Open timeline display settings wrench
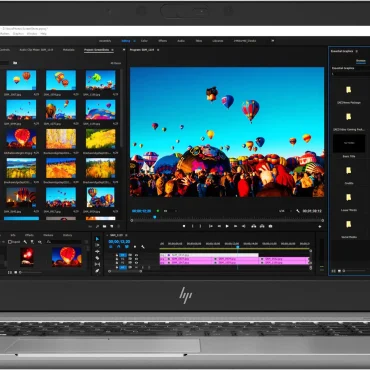This screenshot has height=370, width=370. (x=143, y=247)
